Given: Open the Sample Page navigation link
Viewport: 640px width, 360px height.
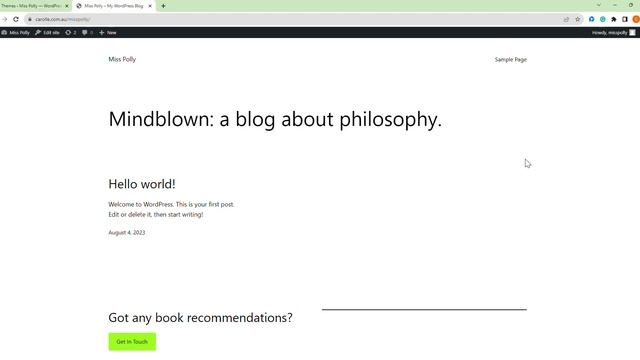Looking at the screenshot, I should 511,60.
